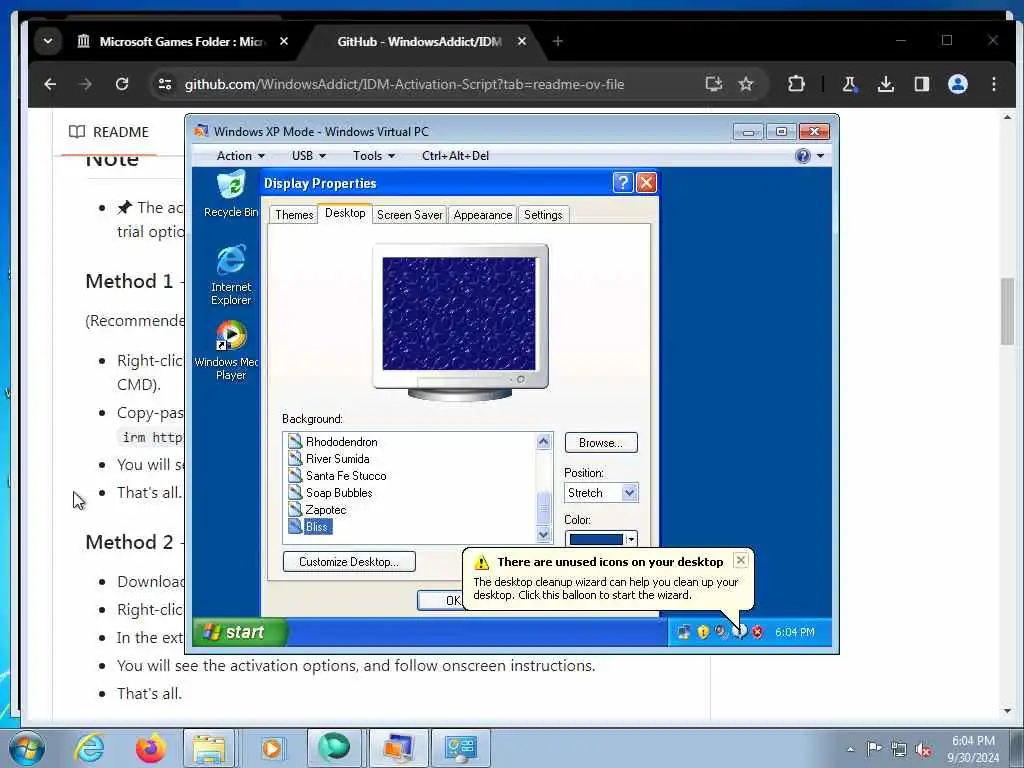This screenshot has height=768, width=1024.
Task: Select River Sumida background
Action: click(337, 459)
